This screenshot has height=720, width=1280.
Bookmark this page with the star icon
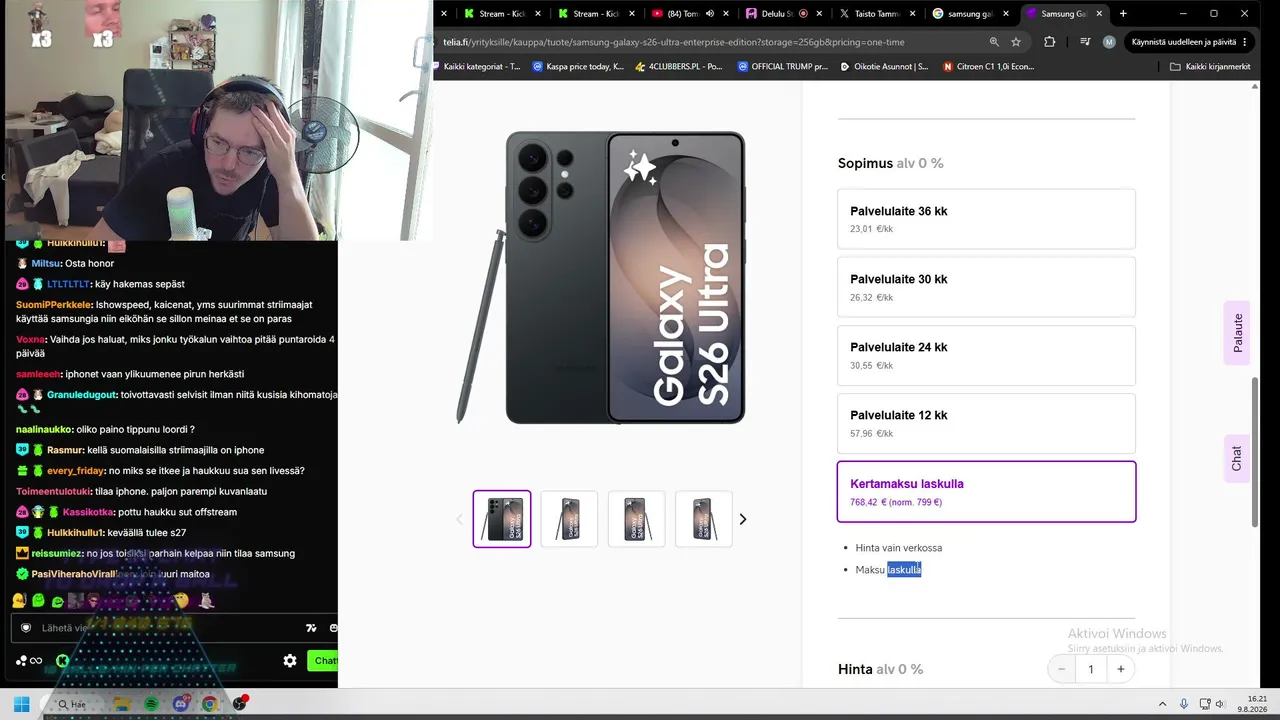pos(1016,42)
